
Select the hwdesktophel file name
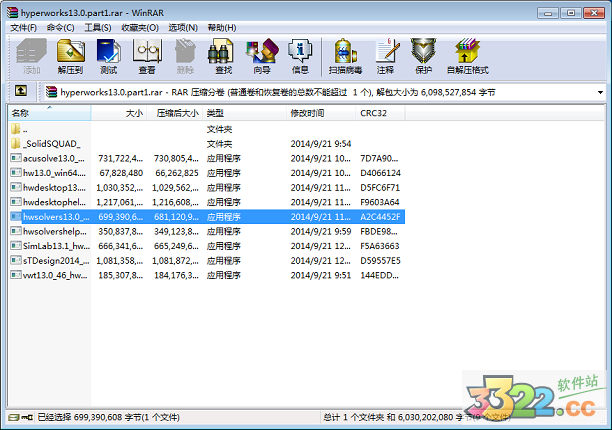[x=54, y=202]
